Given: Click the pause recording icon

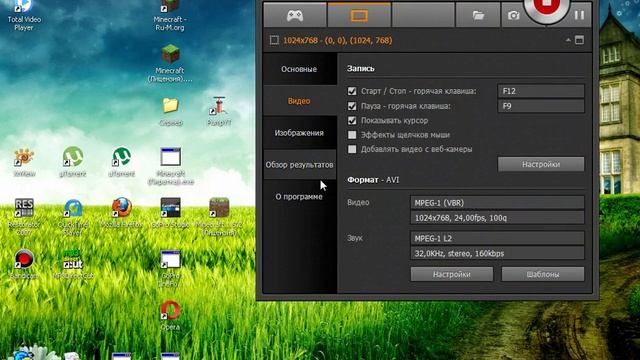Looking at the screenshot, I should (579, 16).
